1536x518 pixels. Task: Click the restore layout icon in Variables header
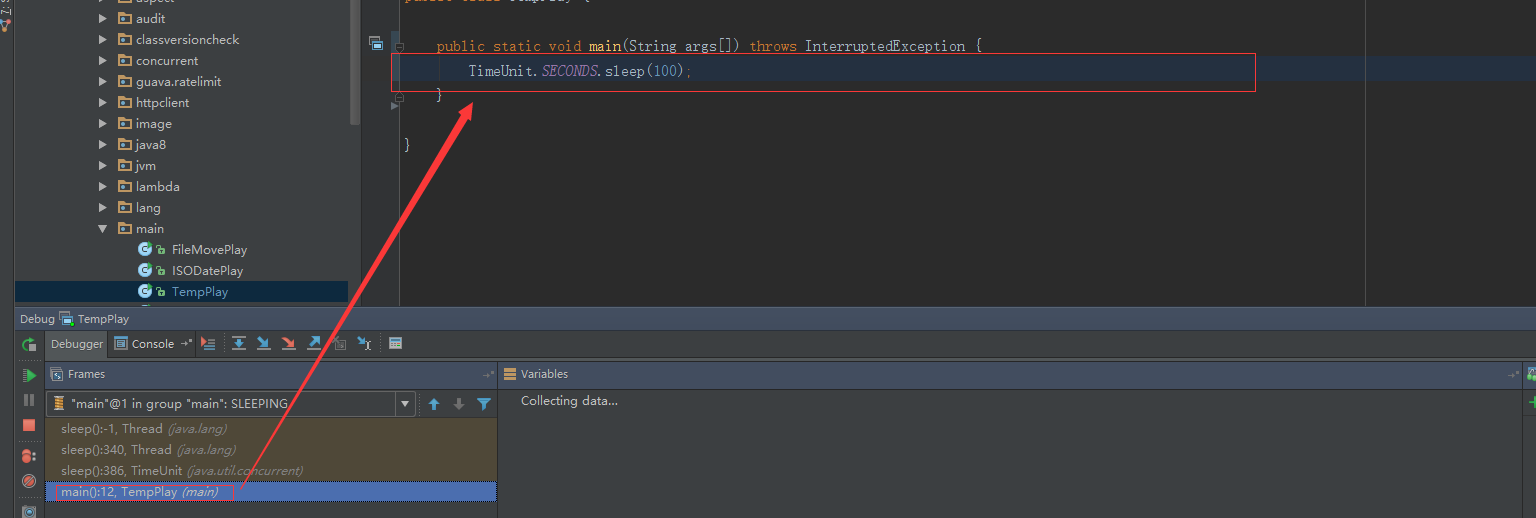[x=1513, y=375]
